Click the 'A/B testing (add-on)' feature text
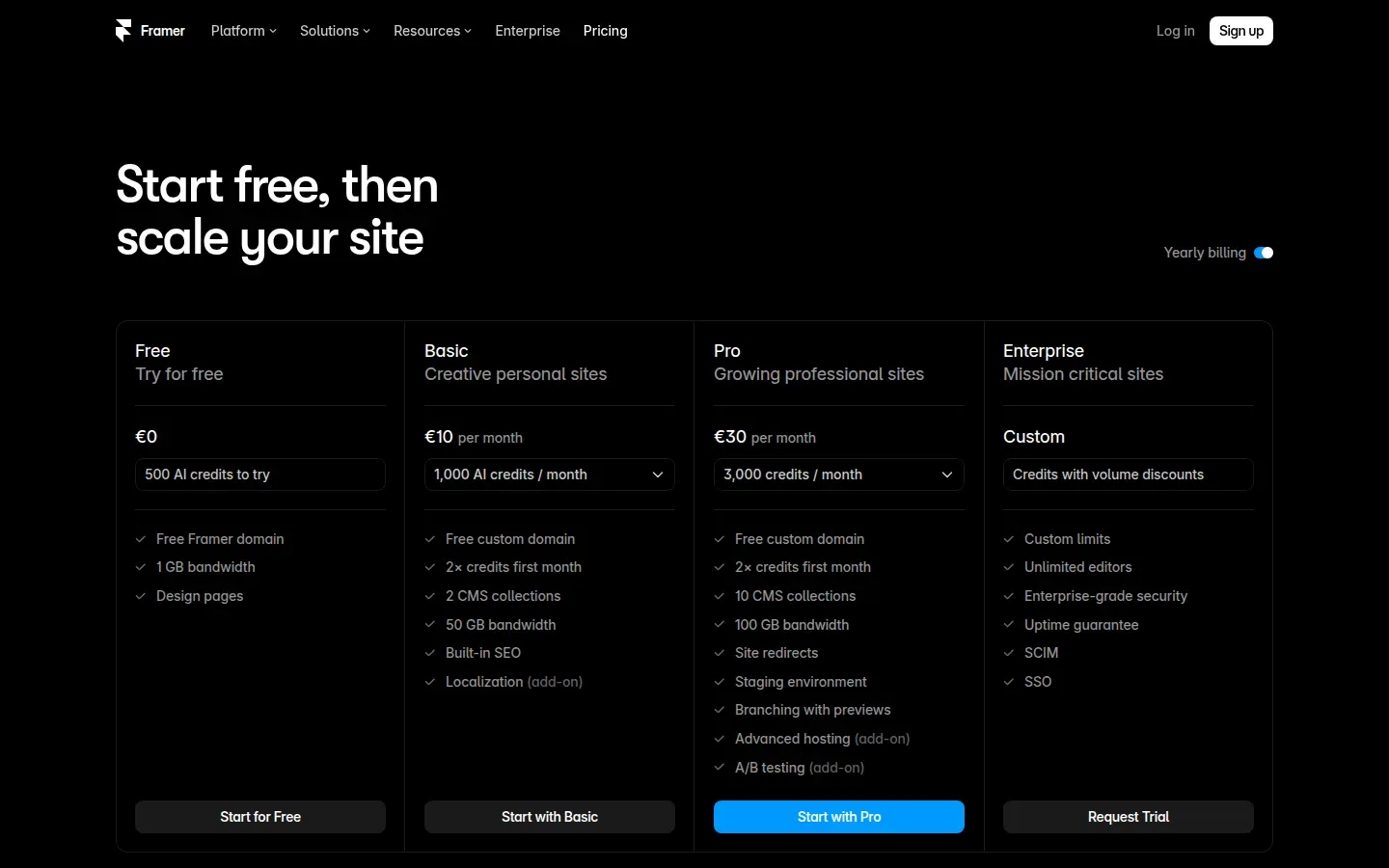This screenshot has width=1389, height=868. click(800, 768)
